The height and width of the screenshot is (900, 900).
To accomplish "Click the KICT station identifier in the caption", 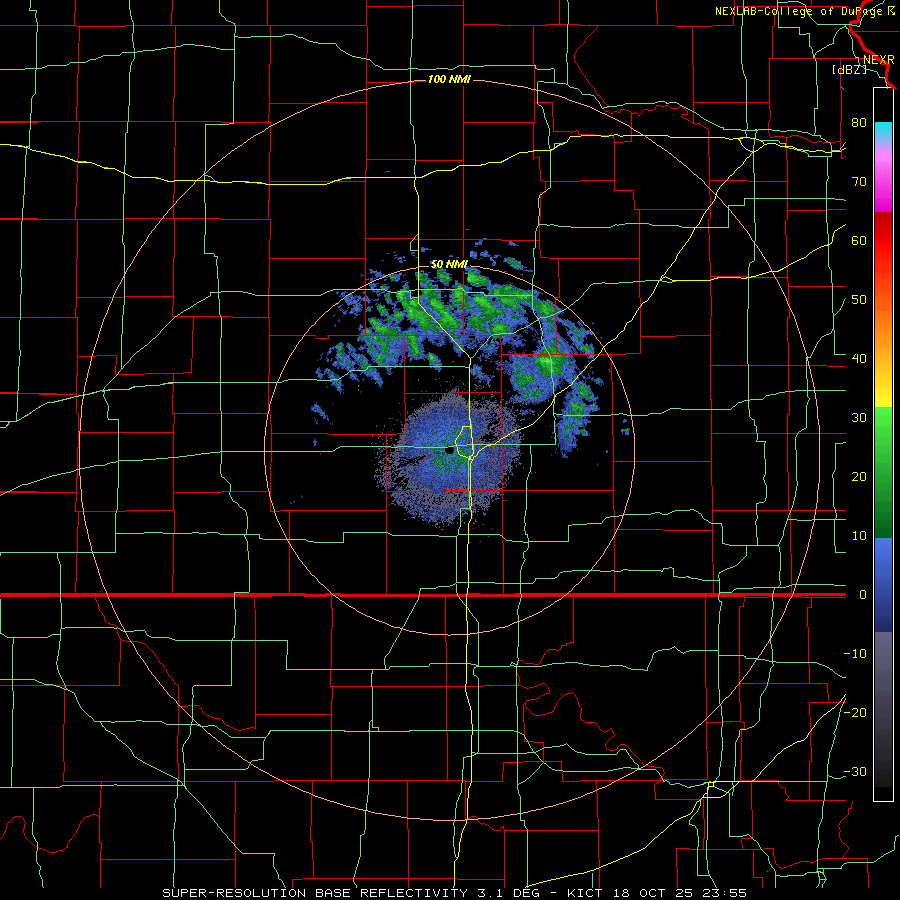I will [585, 893].
